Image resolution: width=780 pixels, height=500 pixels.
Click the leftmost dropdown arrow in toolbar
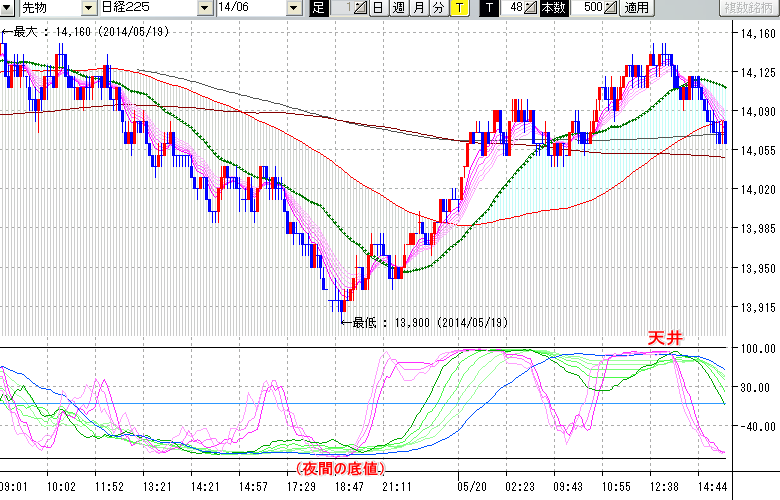(9, 8)
